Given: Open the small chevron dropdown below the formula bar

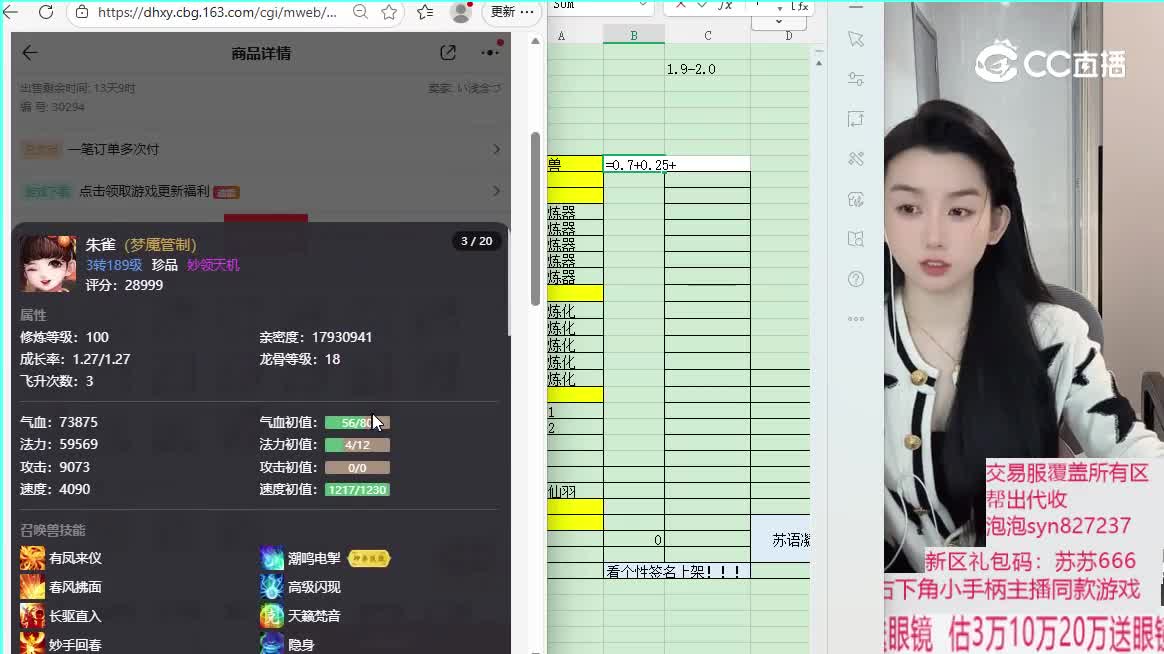Looking at the screenshot, I should pos(779,21).
